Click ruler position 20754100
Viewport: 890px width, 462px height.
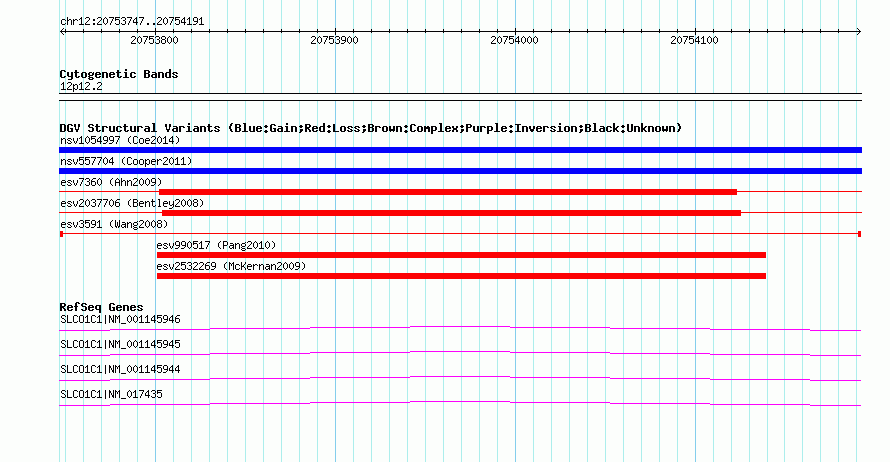point(694,40)
